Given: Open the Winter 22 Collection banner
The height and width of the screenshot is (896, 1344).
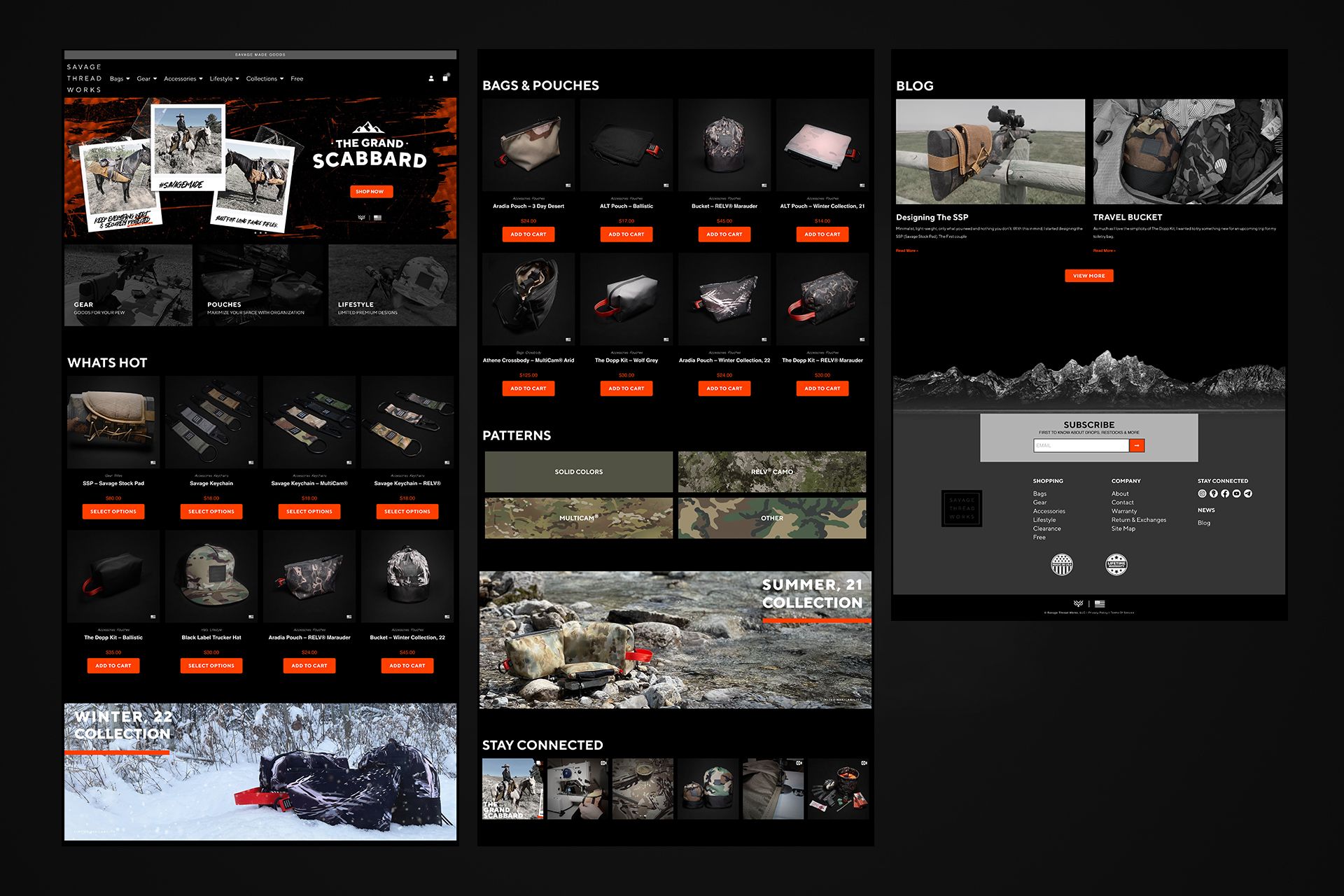Looking at the screenshot, I should 260,771.
